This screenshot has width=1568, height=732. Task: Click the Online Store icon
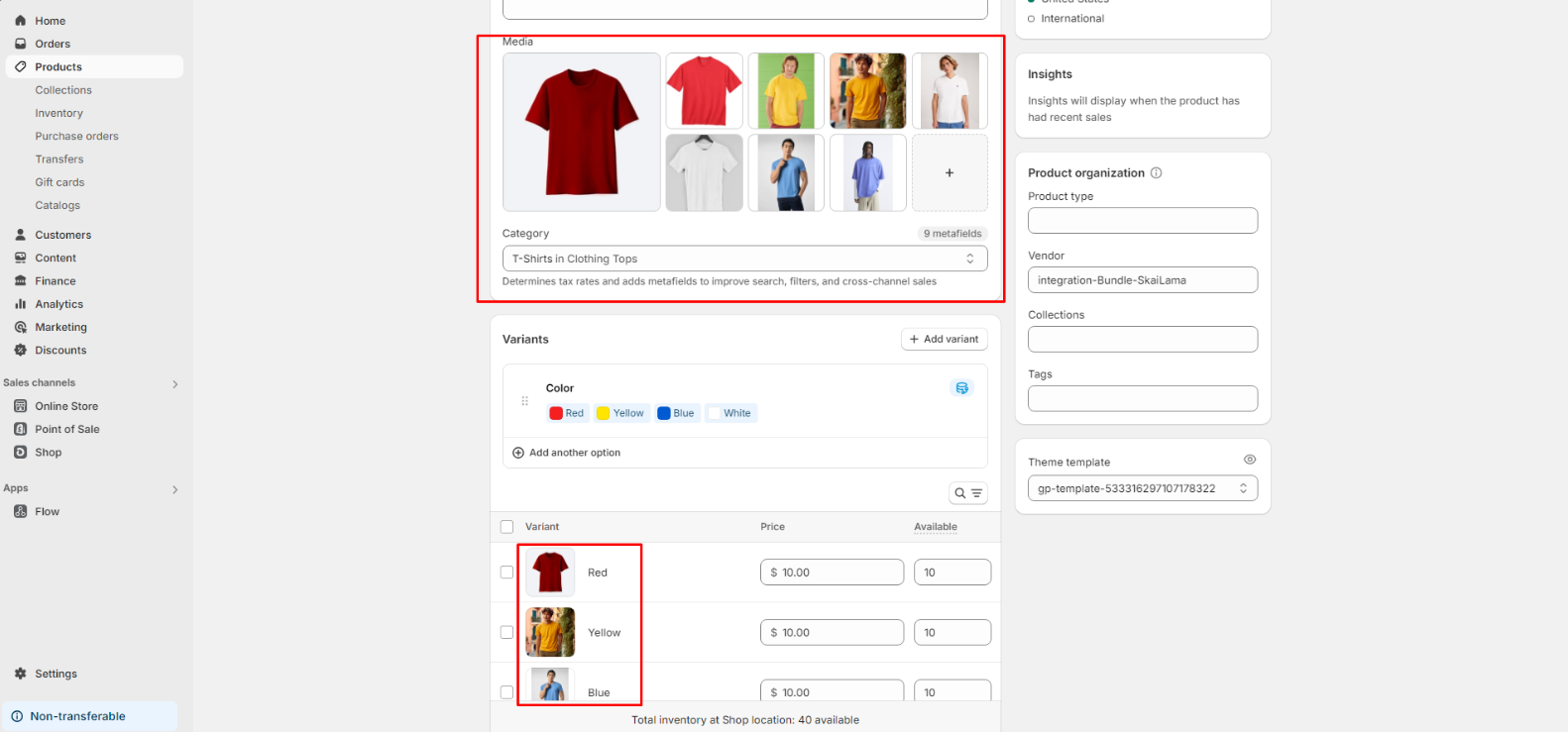click(x=21, y=406)
